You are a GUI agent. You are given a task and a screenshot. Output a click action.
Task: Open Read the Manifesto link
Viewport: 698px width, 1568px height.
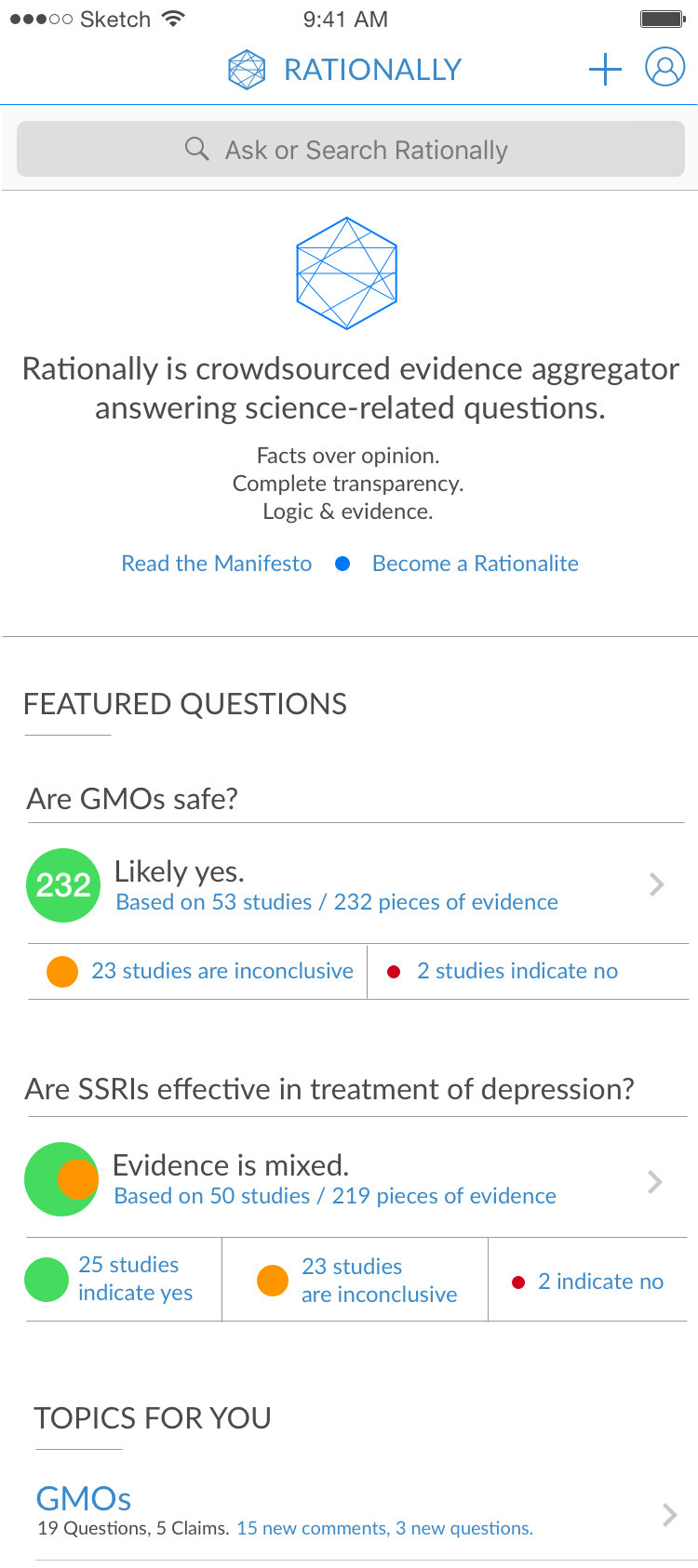(217, 564)
